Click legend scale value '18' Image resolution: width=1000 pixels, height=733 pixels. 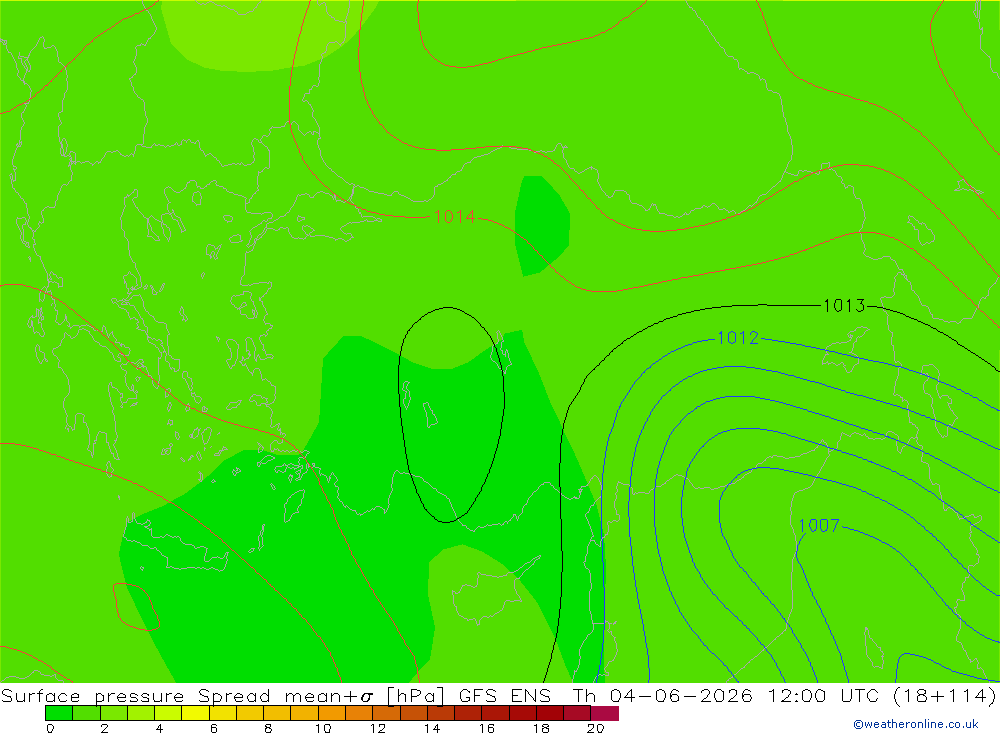pyautogui.click(x=541, y=728)
